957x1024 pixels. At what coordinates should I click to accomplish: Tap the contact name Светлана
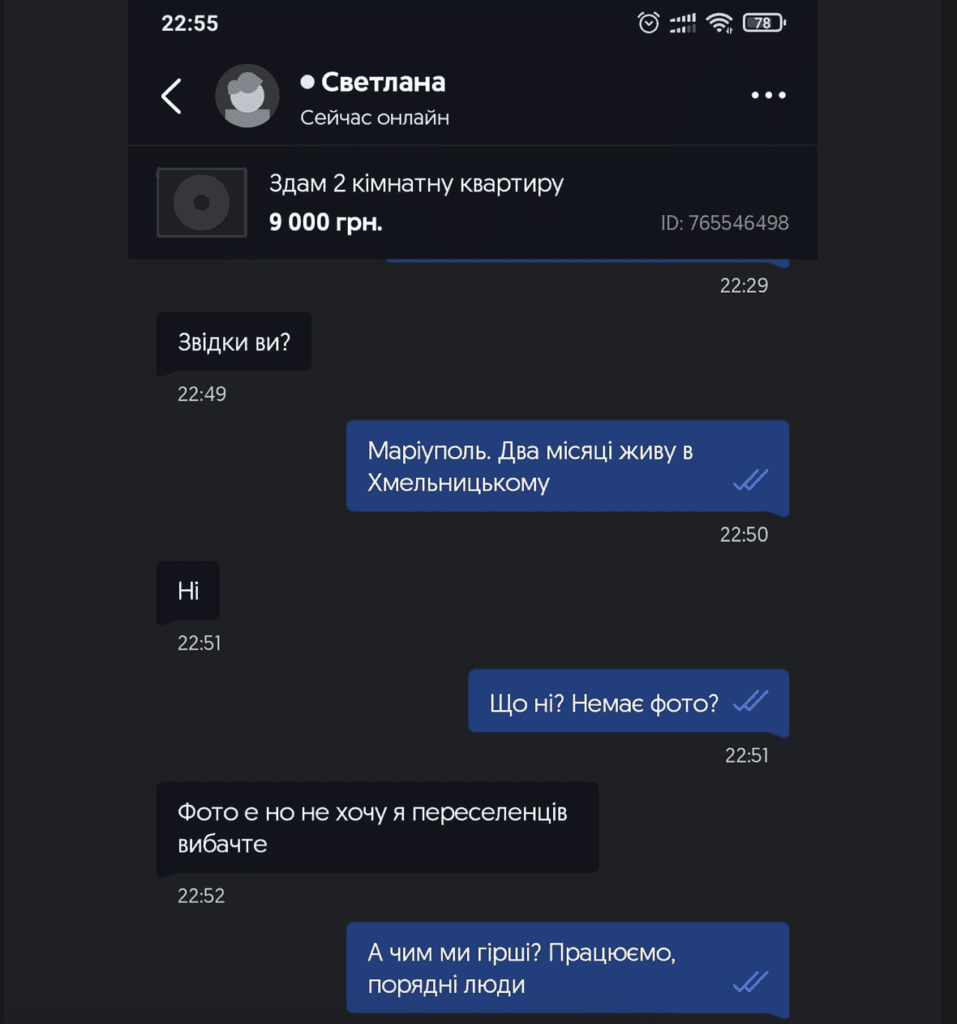[383, 82]
